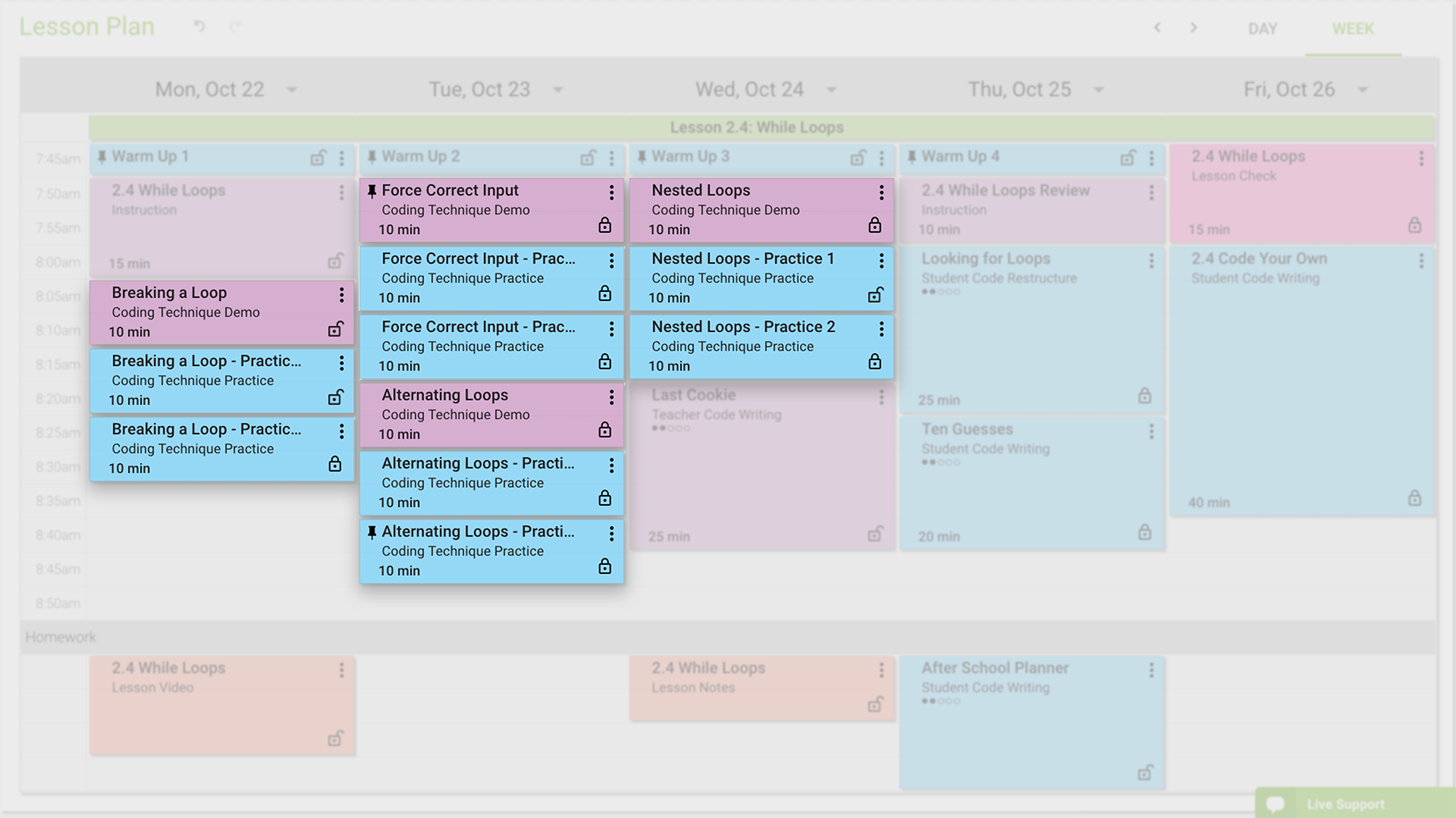Open options menu for Force Correct Input demo
Image resolution: width=1456 pixels, height=818 pixels.
coord(611,193)
